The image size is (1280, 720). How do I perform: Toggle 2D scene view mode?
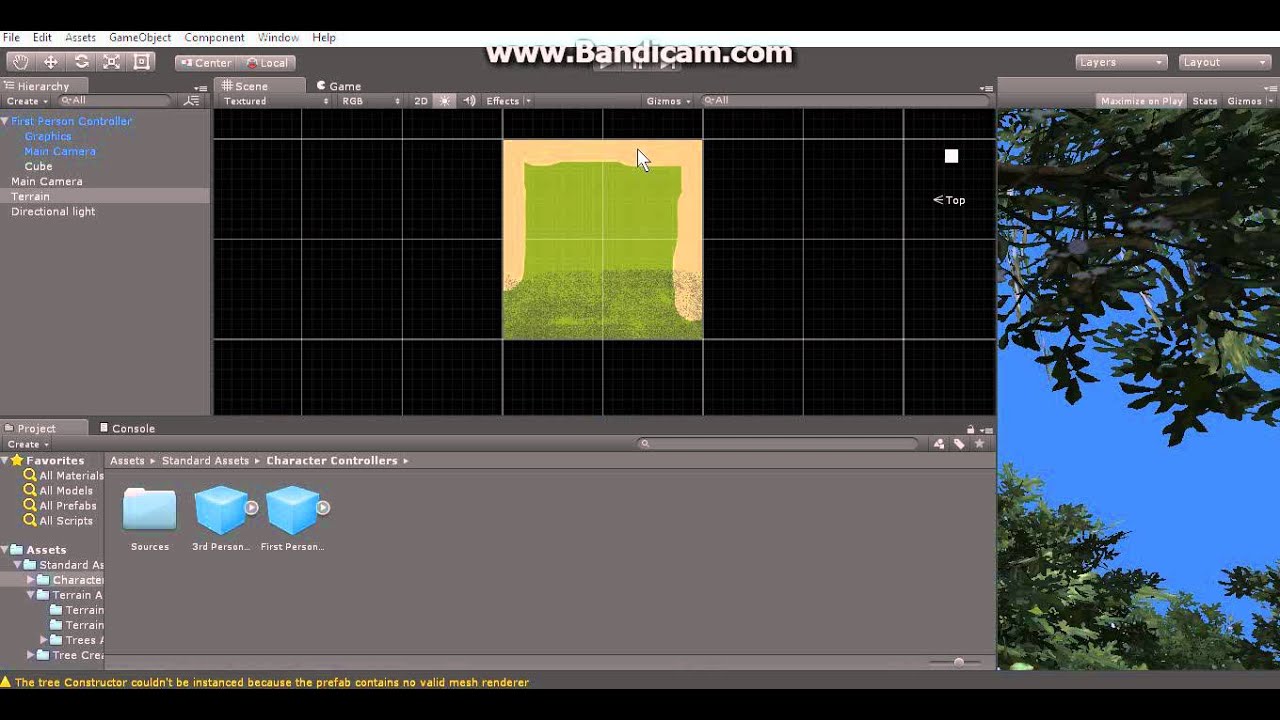[421, 101]
